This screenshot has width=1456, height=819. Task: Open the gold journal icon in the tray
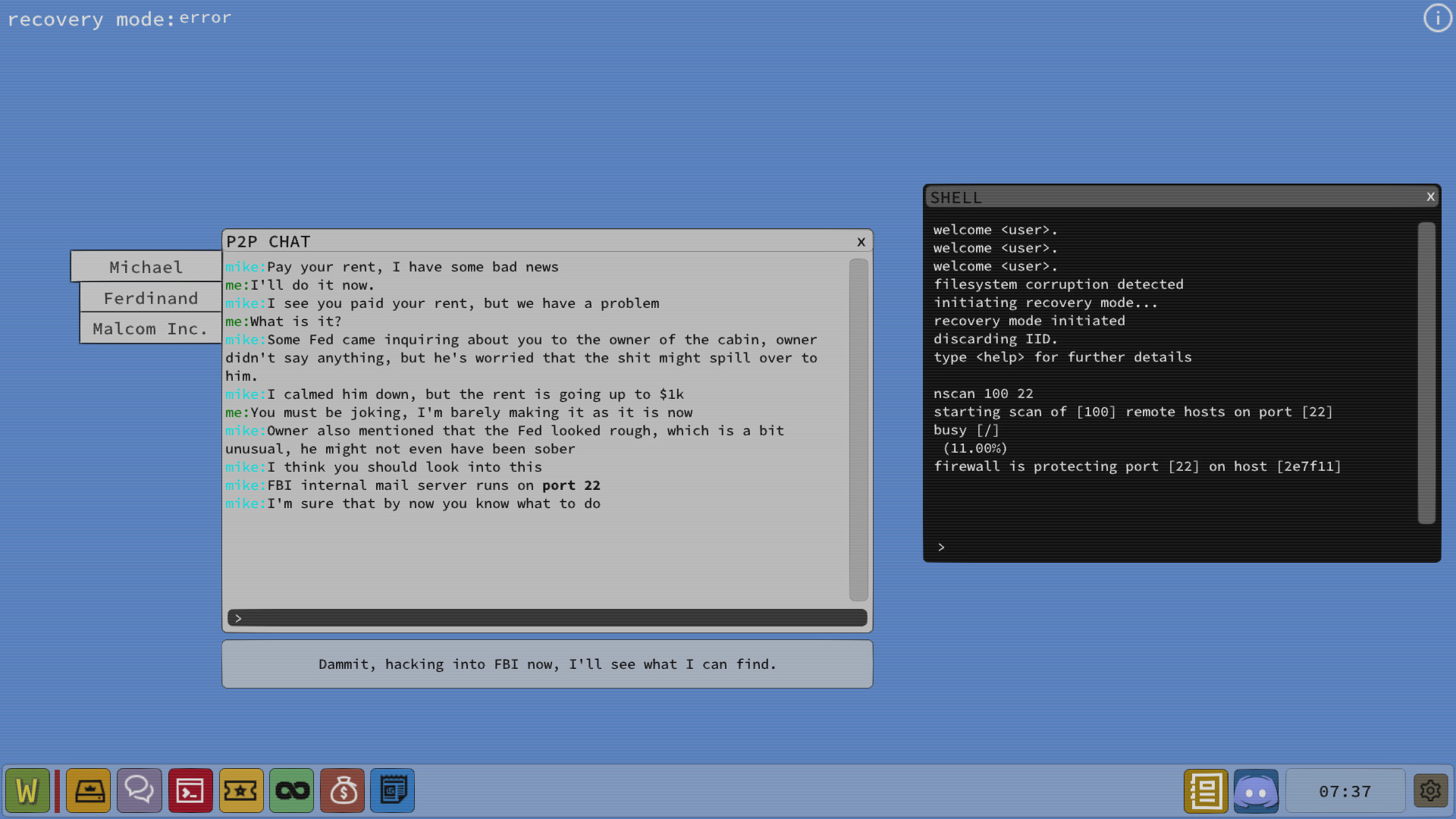(x=1206, y=791)
